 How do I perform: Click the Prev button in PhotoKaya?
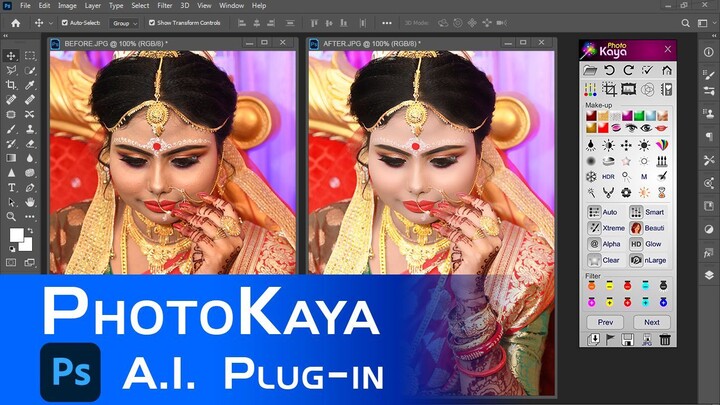tap(605, 322)
